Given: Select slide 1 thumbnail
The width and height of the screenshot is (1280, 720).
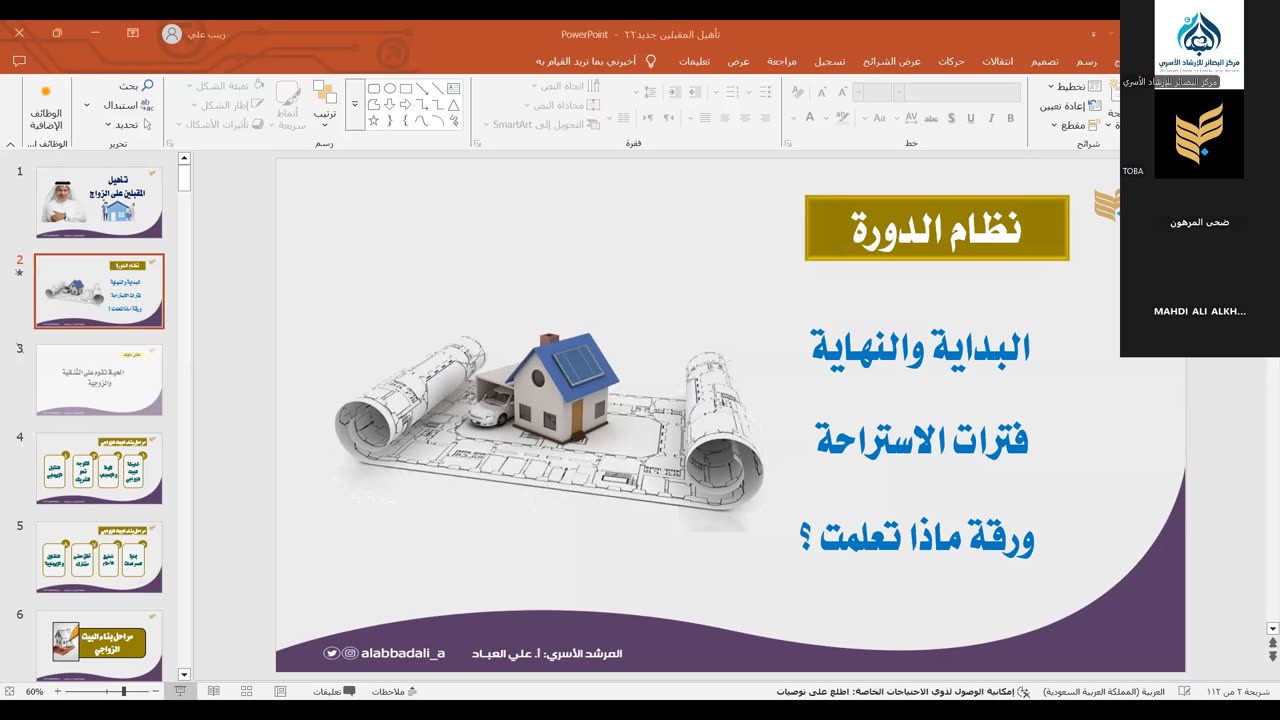Looking at the screenshot, I should click(99, 202).
